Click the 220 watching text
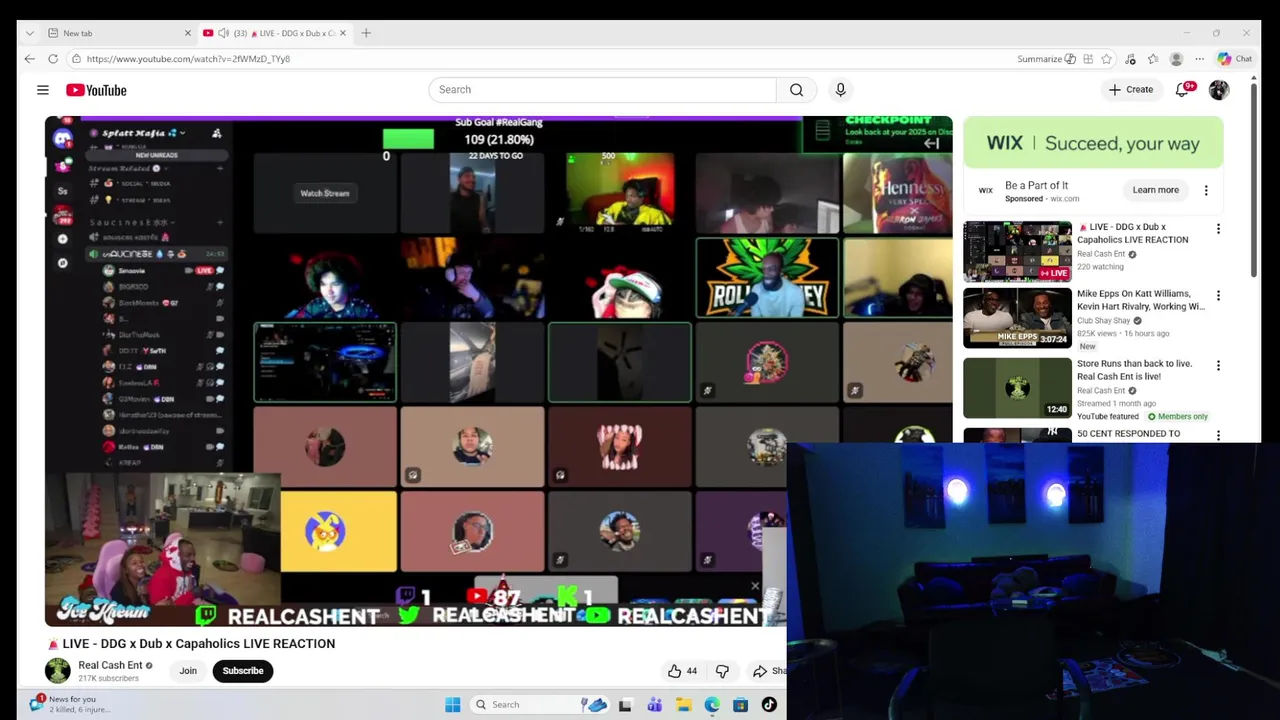Viewport: 1280px width, 720px height. (x=1100, y=267)
